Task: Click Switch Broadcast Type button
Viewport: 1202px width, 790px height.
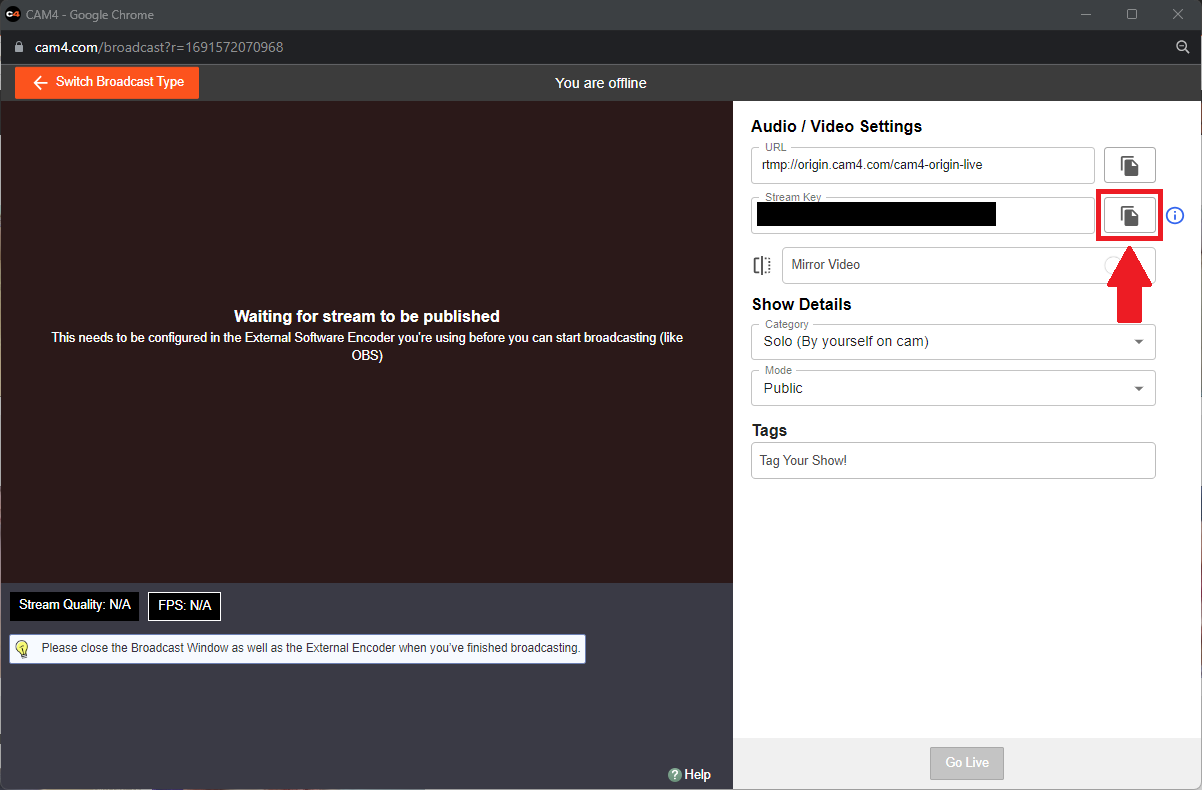Action: point(107,82)
